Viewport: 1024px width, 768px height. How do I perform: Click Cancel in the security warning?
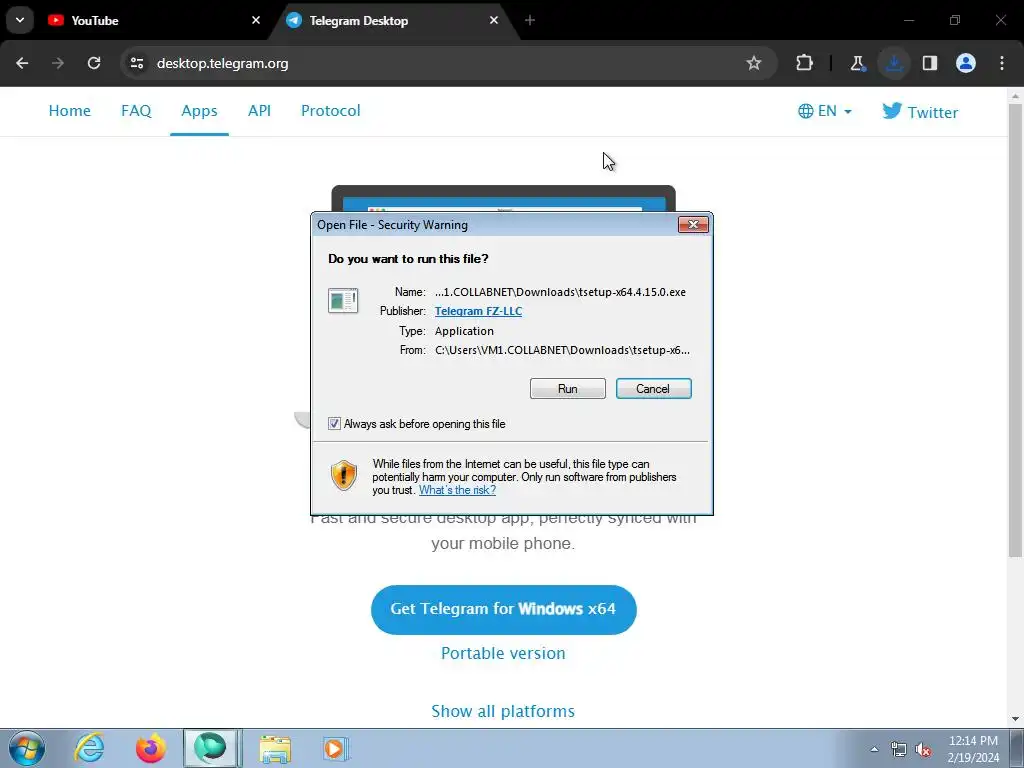point(654,389)
